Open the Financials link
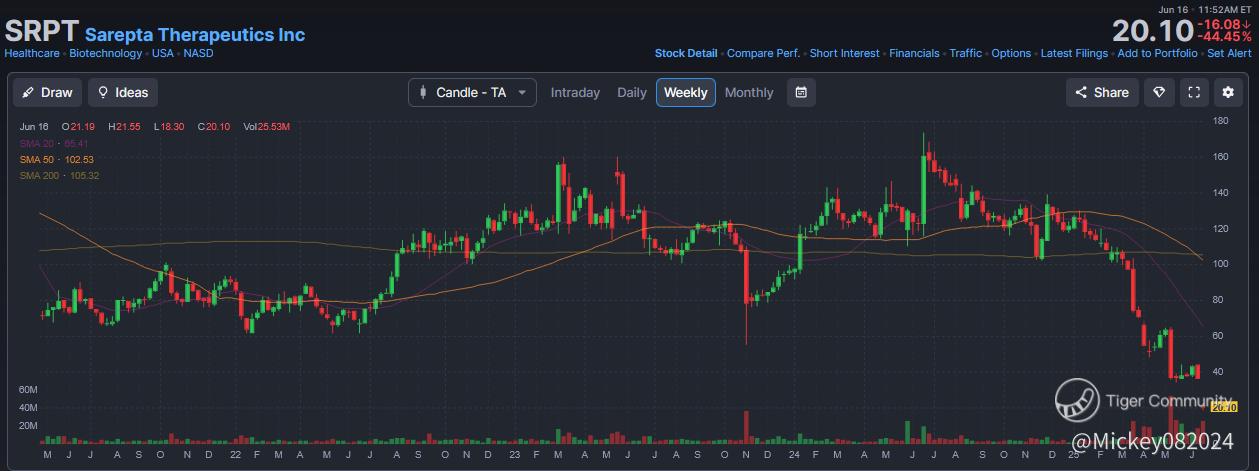1259x471 pixels. (914, 53)
